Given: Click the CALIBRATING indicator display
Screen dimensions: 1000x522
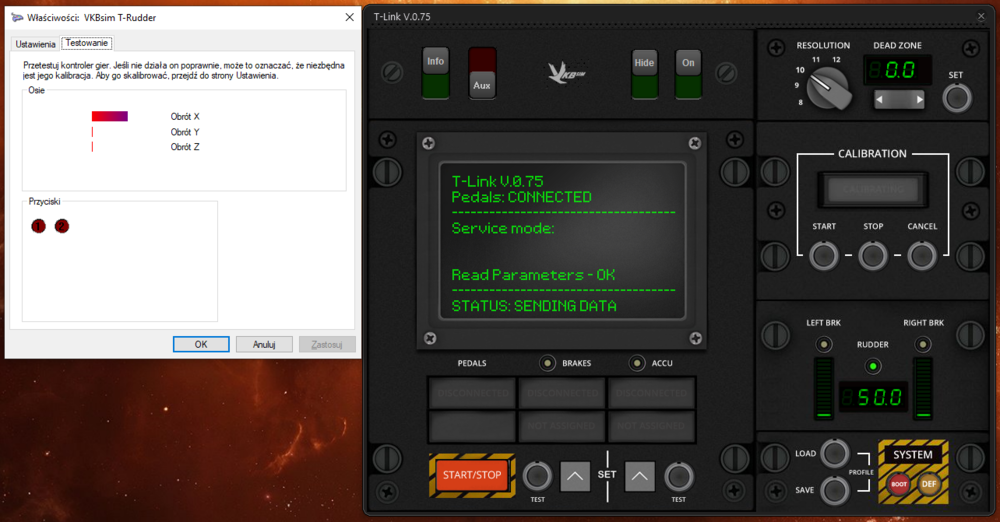Looking at the screenshot, I should 872,190.
